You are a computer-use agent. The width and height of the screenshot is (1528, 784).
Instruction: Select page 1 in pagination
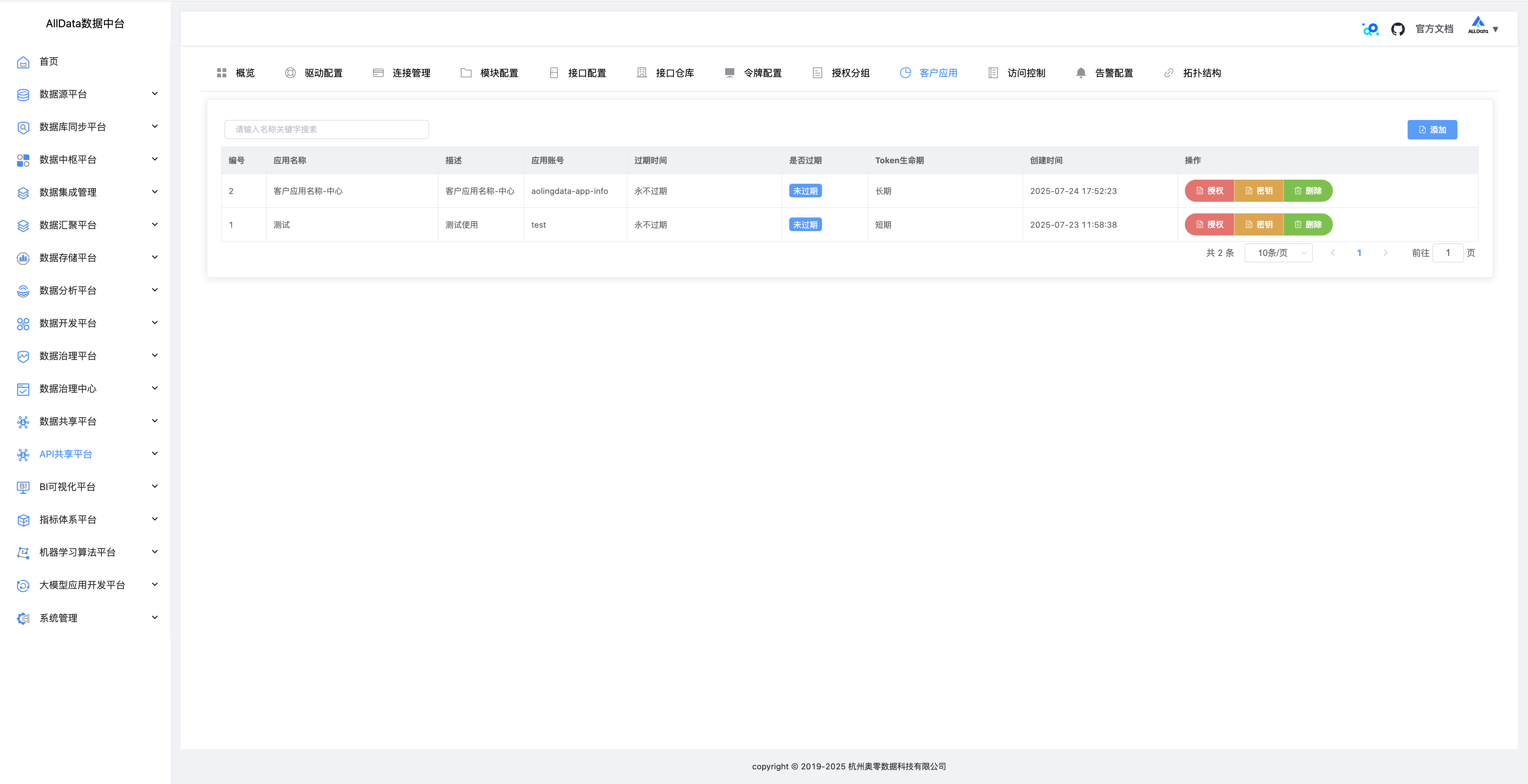coord(1359,253)
